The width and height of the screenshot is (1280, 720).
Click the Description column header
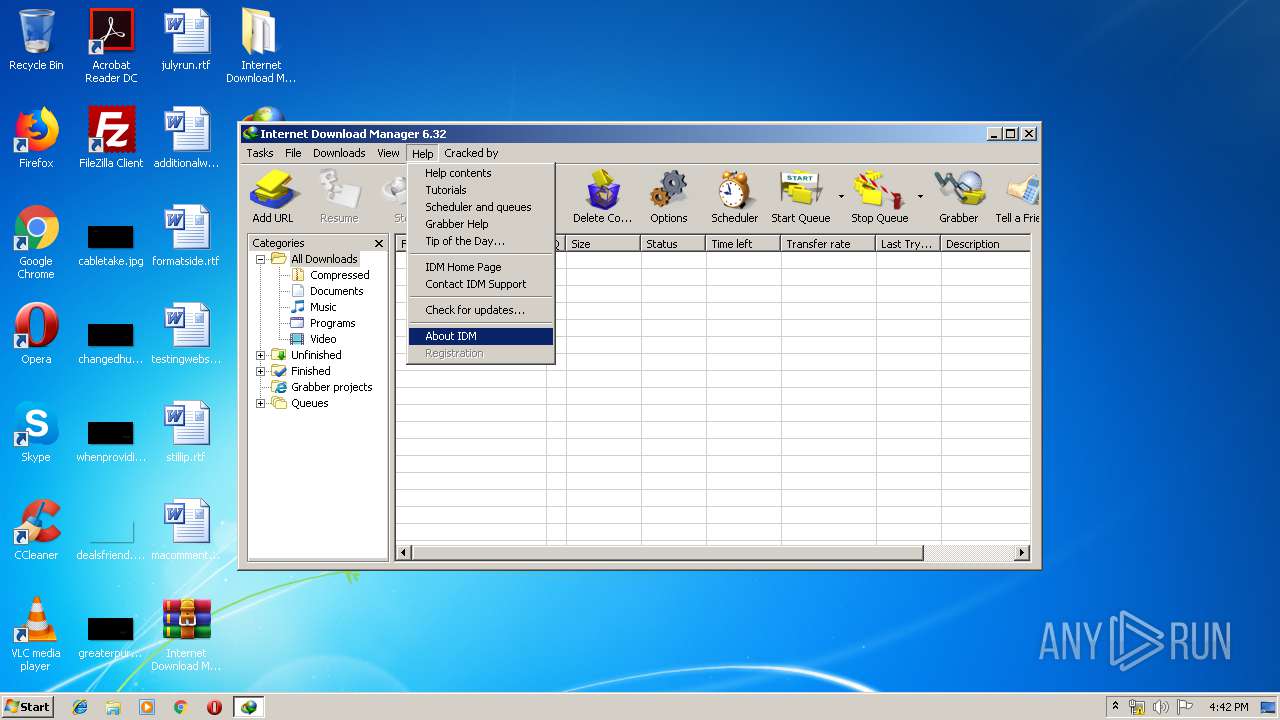(x=985, y=244)
